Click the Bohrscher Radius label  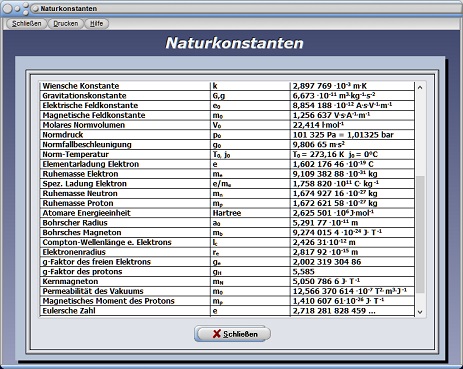coord(75,223)
